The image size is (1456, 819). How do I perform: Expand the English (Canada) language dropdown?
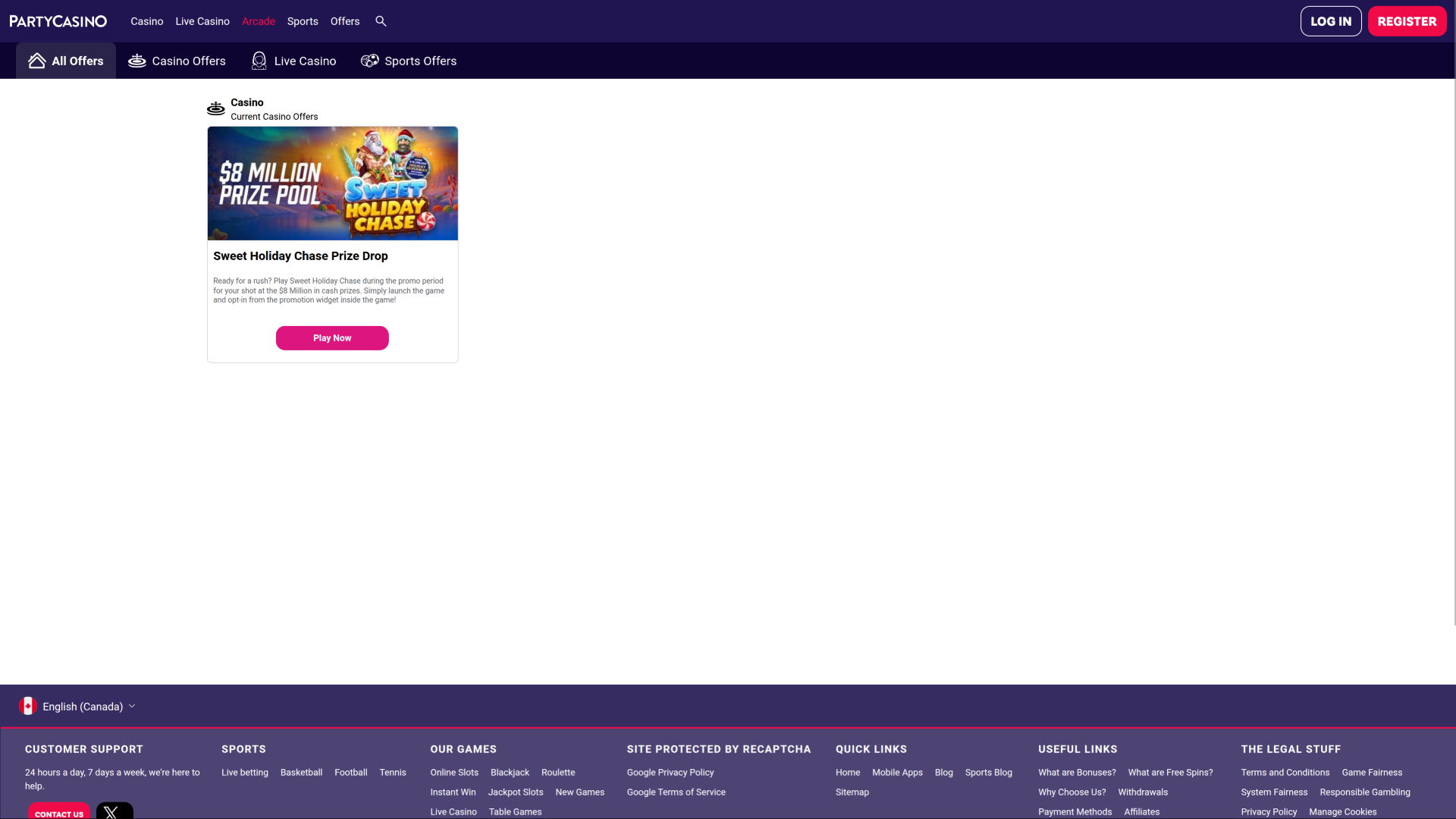tap(82, 705)
